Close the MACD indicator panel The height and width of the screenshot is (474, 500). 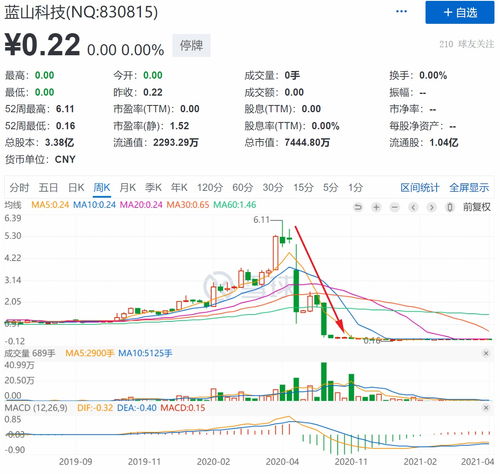pos(486,408)
